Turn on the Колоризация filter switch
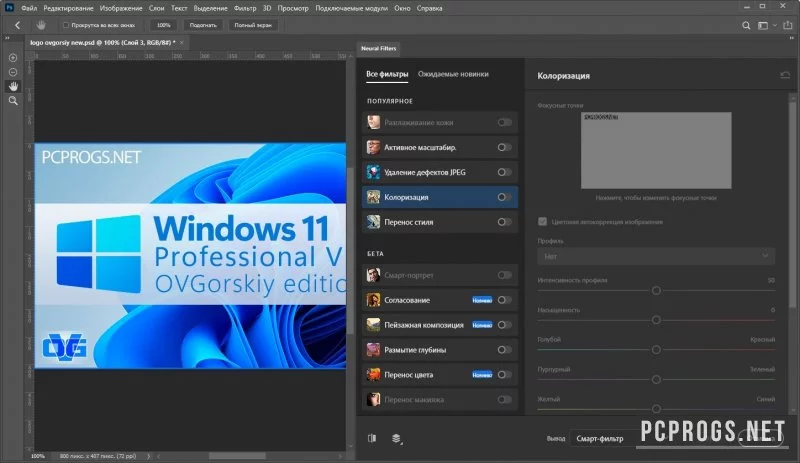The height and width of the screenshot is (463, 800). point(505,197)
